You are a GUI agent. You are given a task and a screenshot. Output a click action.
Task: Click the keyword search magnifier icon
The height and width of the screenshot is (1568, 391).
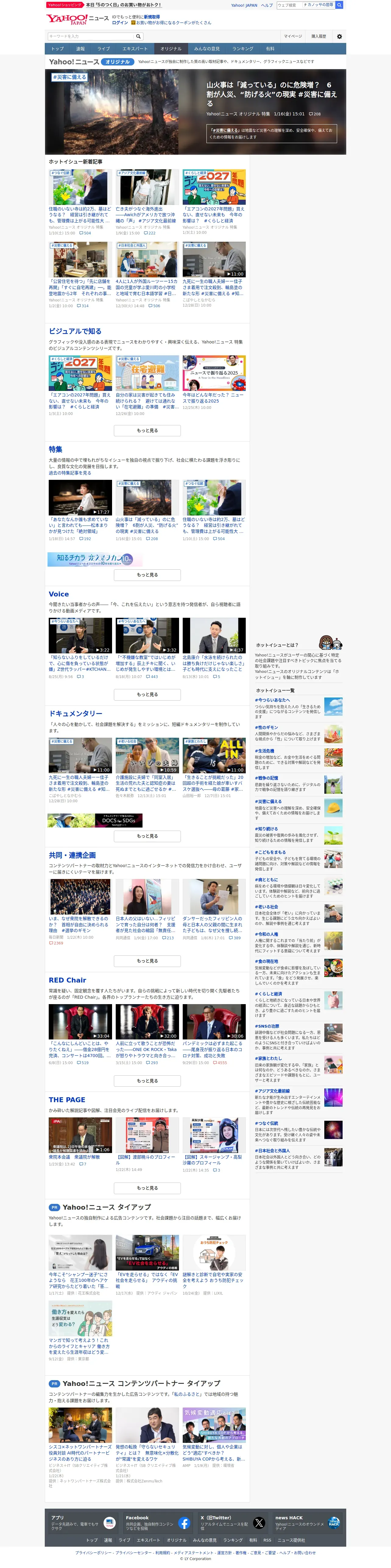pyautogui.click(x=138, y=37)
